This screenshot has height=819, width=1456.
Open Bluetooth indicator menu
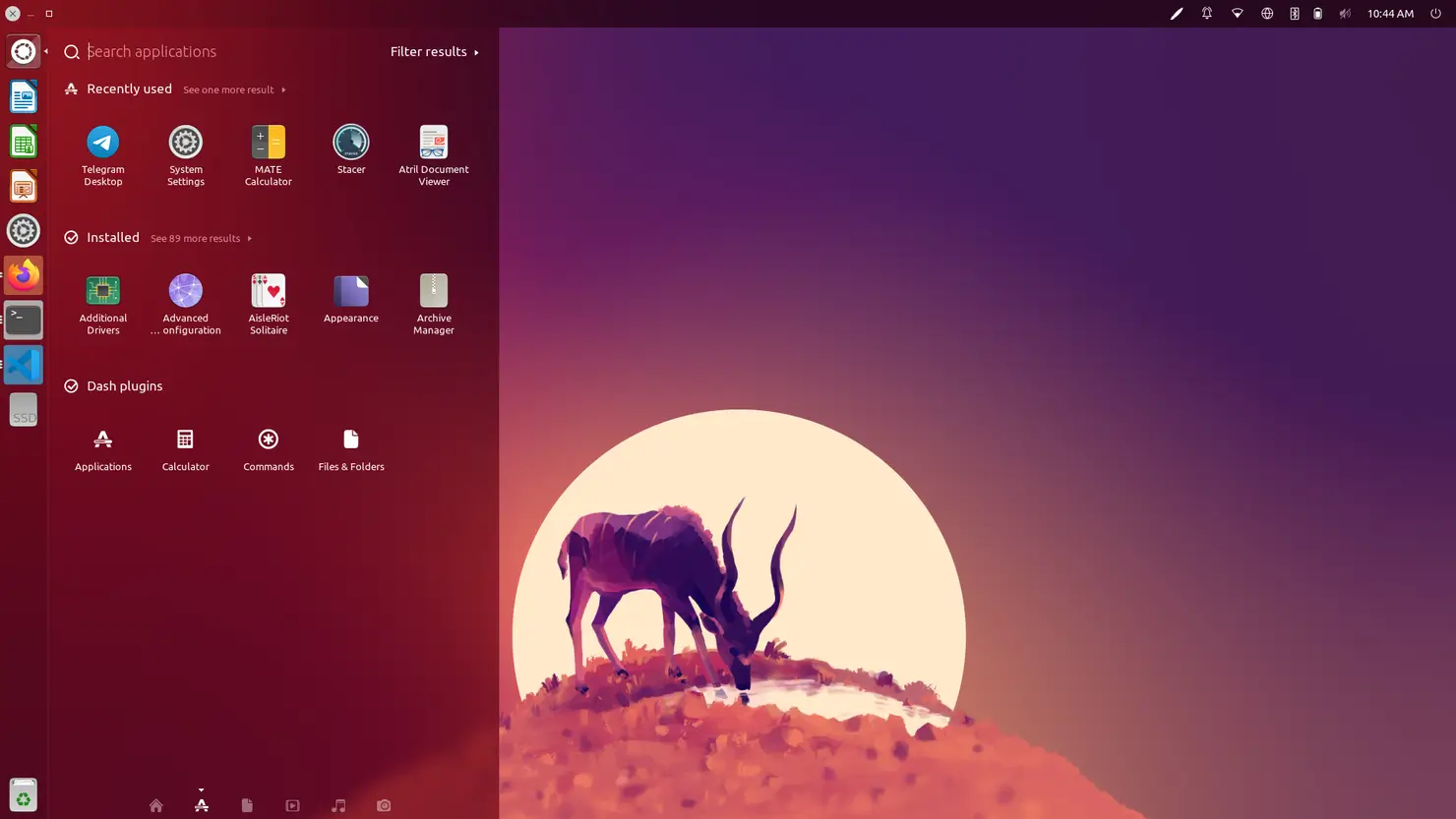[1294, 14]
